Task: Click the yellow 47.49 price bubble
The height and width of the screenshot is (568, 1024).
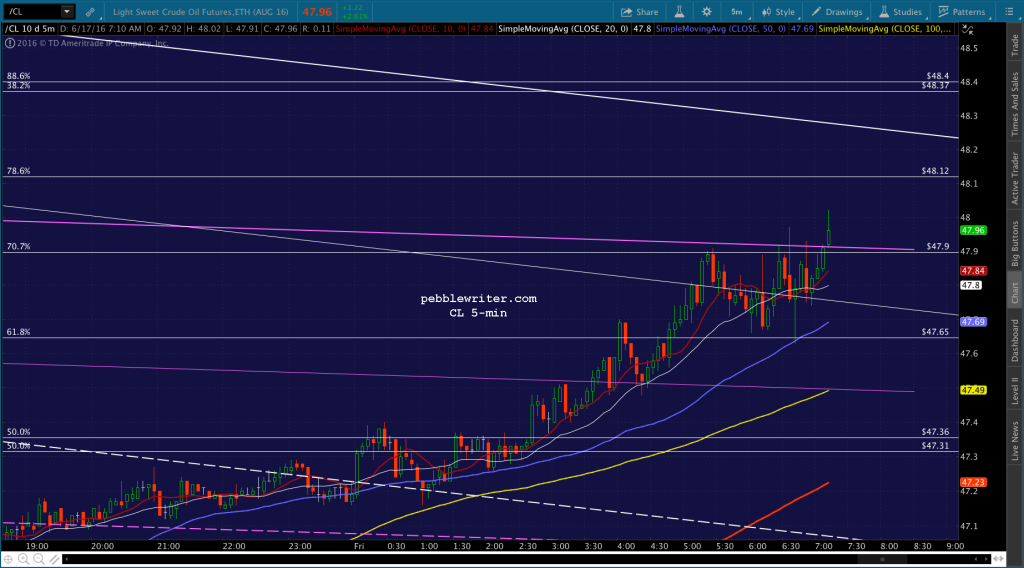Action: click(x=972, y=390)
